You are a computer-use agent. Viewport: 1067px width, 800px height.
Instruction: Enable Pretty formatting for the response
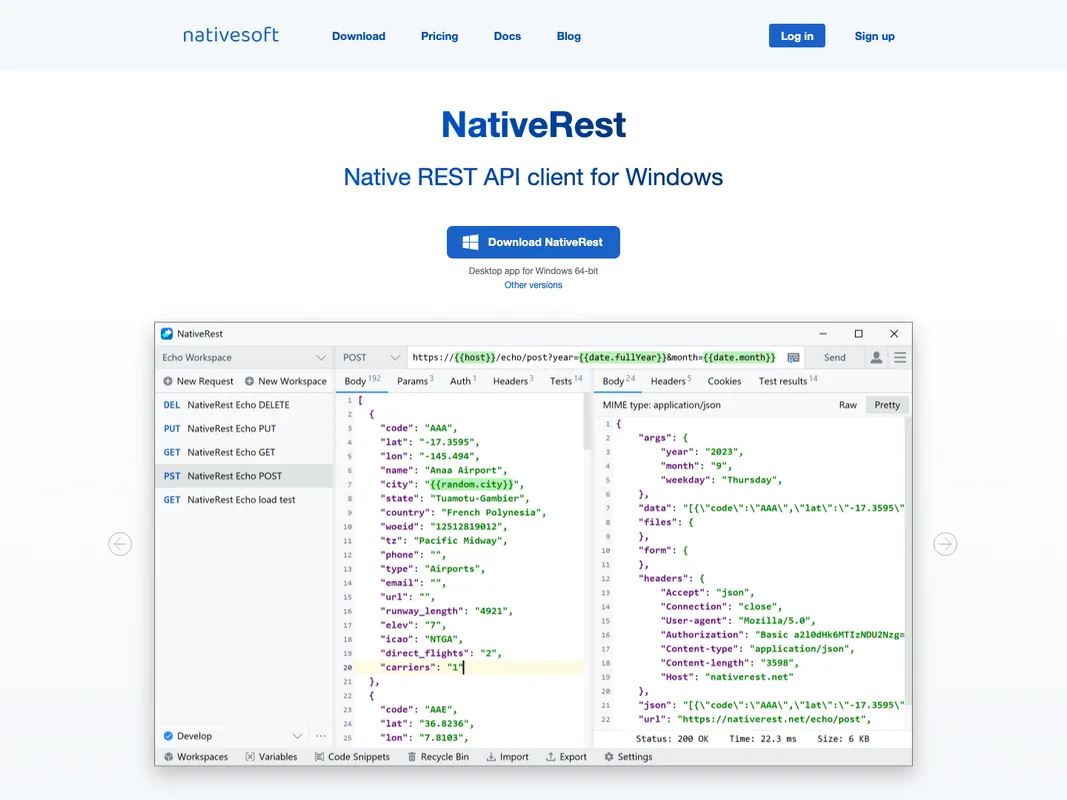tap(887, 405)
